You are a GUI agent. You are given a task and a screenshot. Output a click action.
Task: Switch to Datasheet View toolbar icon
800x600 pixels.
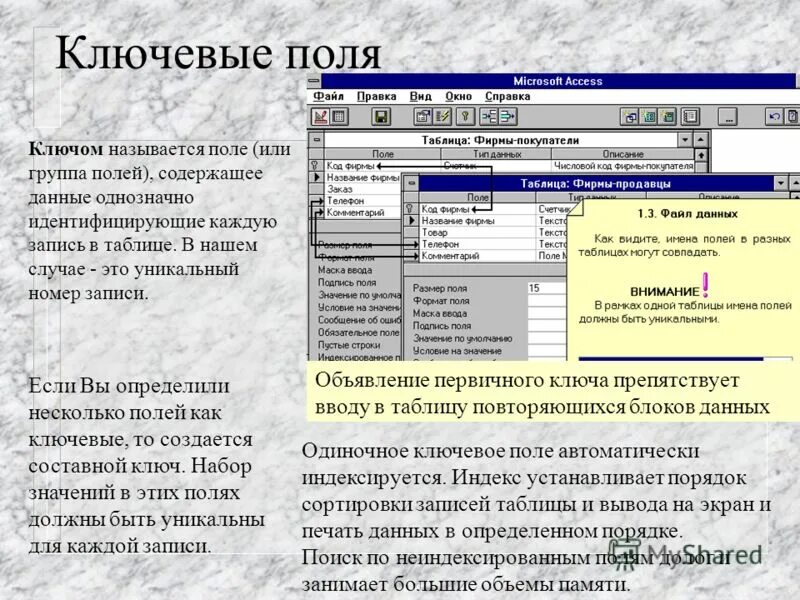pos(338,117)
